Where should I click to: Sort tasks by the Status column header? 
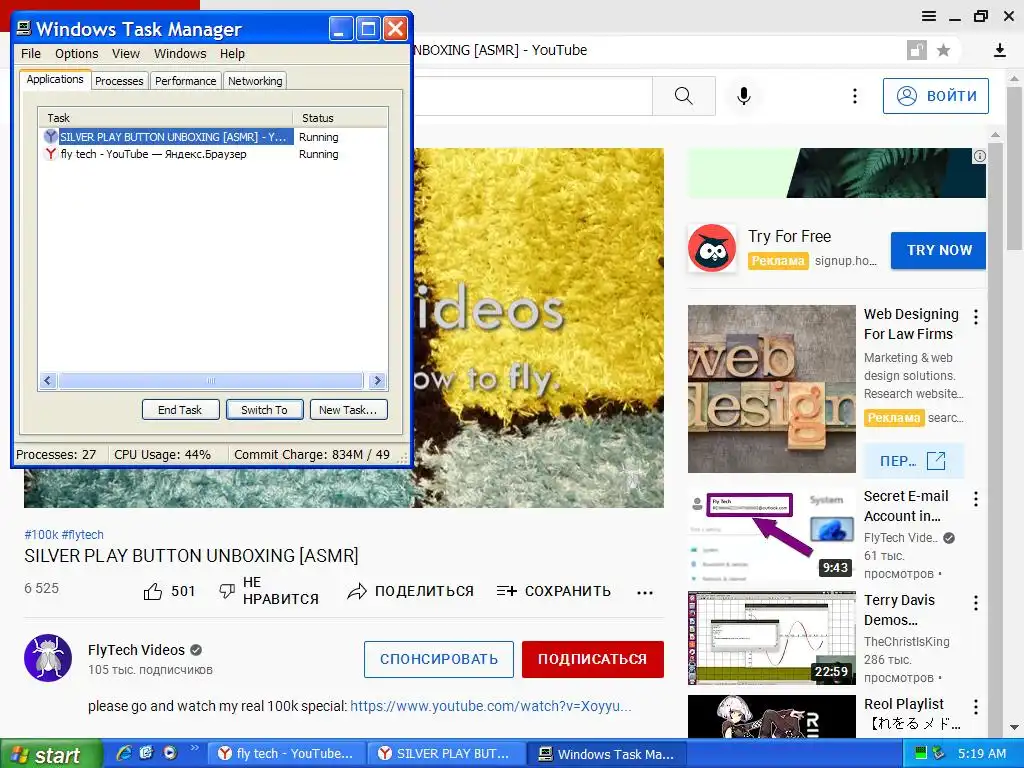(340, 118)
